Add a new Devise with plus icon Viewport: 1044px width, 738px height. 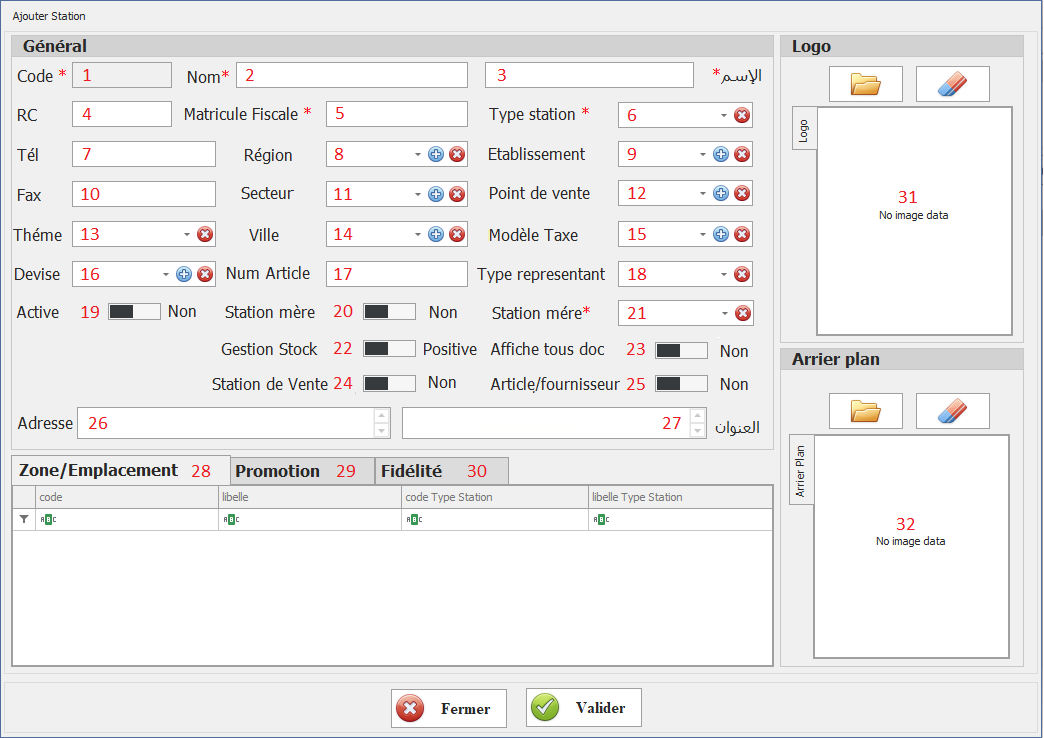coord(184,274)
